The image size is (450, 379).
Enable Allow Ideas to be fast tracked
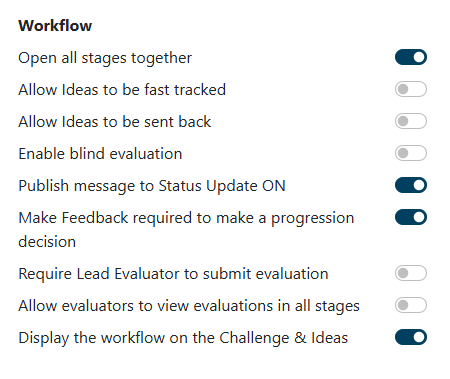pos(411,89)
